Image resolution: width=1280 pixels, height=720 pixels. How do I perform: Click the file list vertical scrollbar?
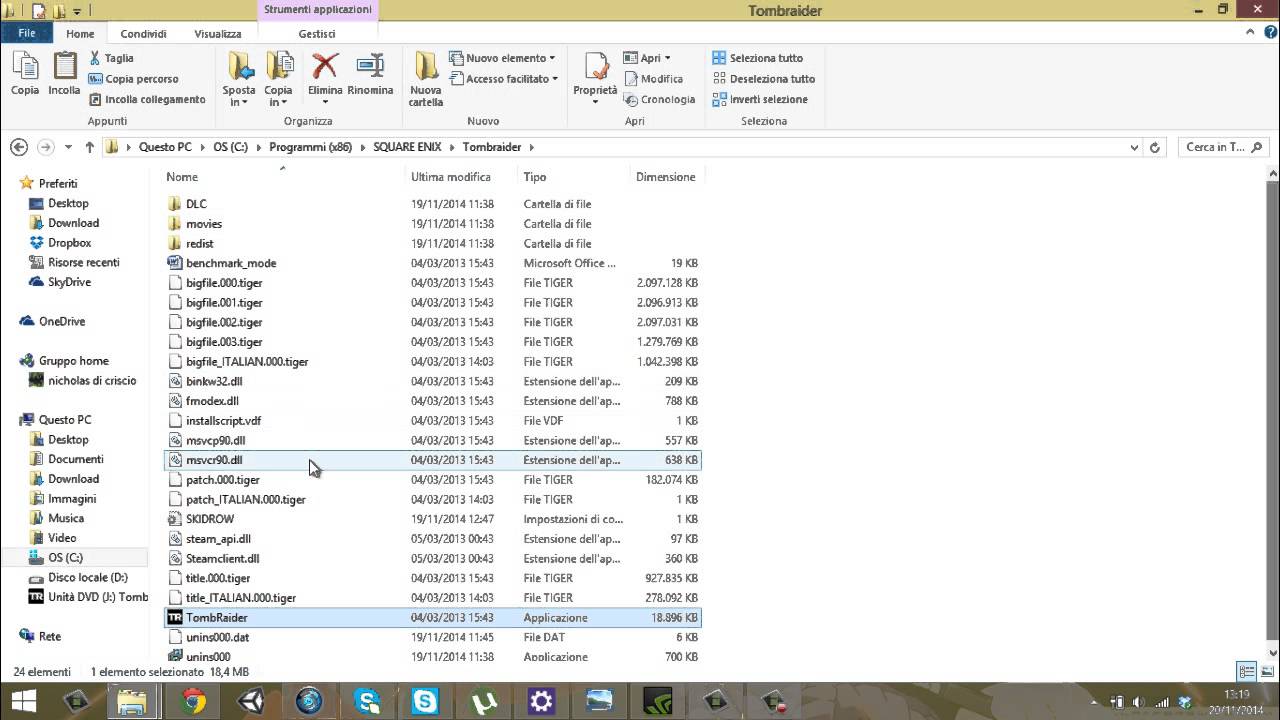(1272, 410)
